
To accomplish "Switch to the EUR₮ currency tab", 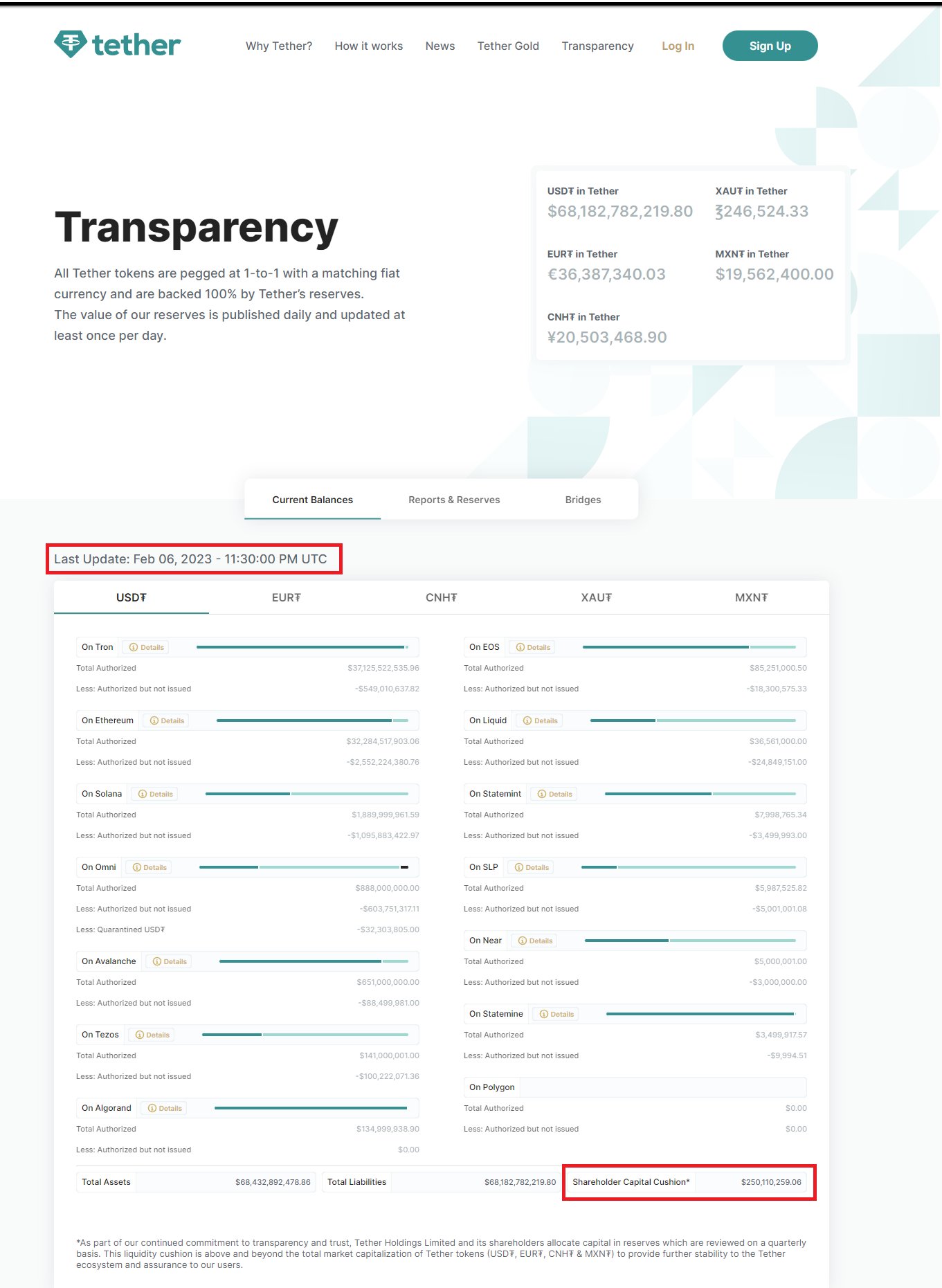I will point(286,597).
